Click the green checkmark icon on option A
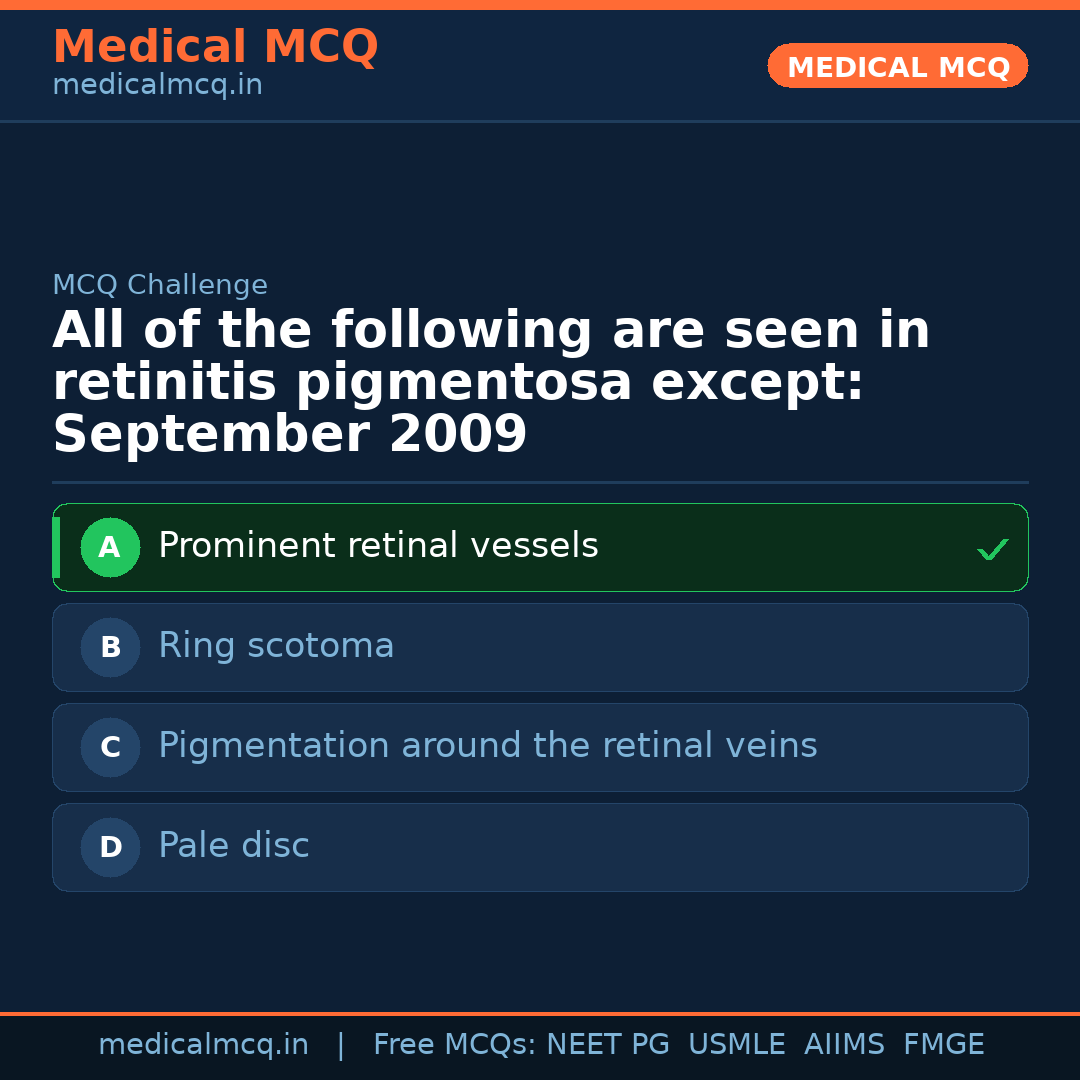 click(992, 547)
